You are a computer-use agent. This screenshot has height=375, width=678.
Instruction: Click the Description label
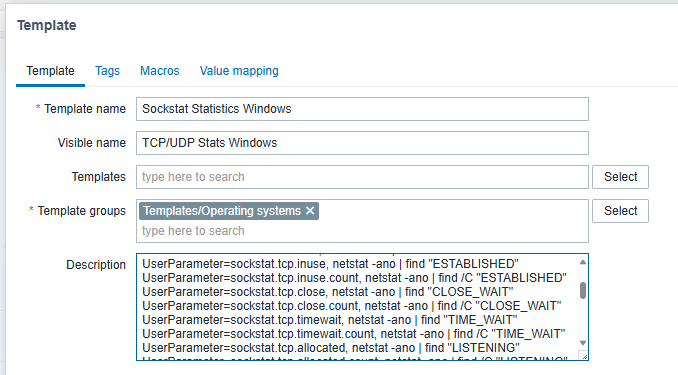click(96, 265)
